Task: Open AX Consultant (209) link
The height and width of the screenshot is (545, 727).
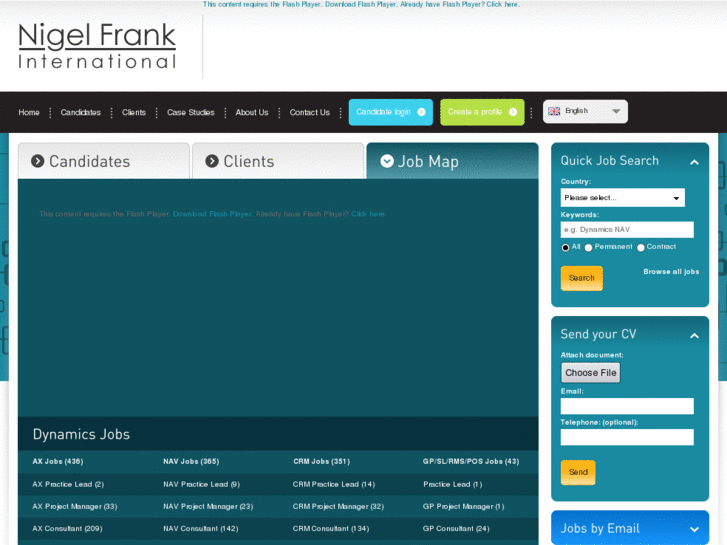Action: click(x=67, y=528)
